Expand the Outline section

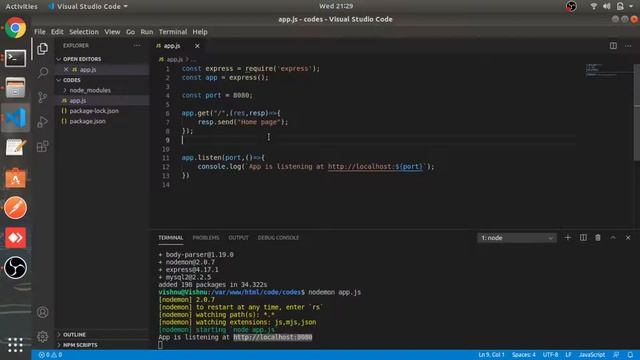click(x=102, y=335)
